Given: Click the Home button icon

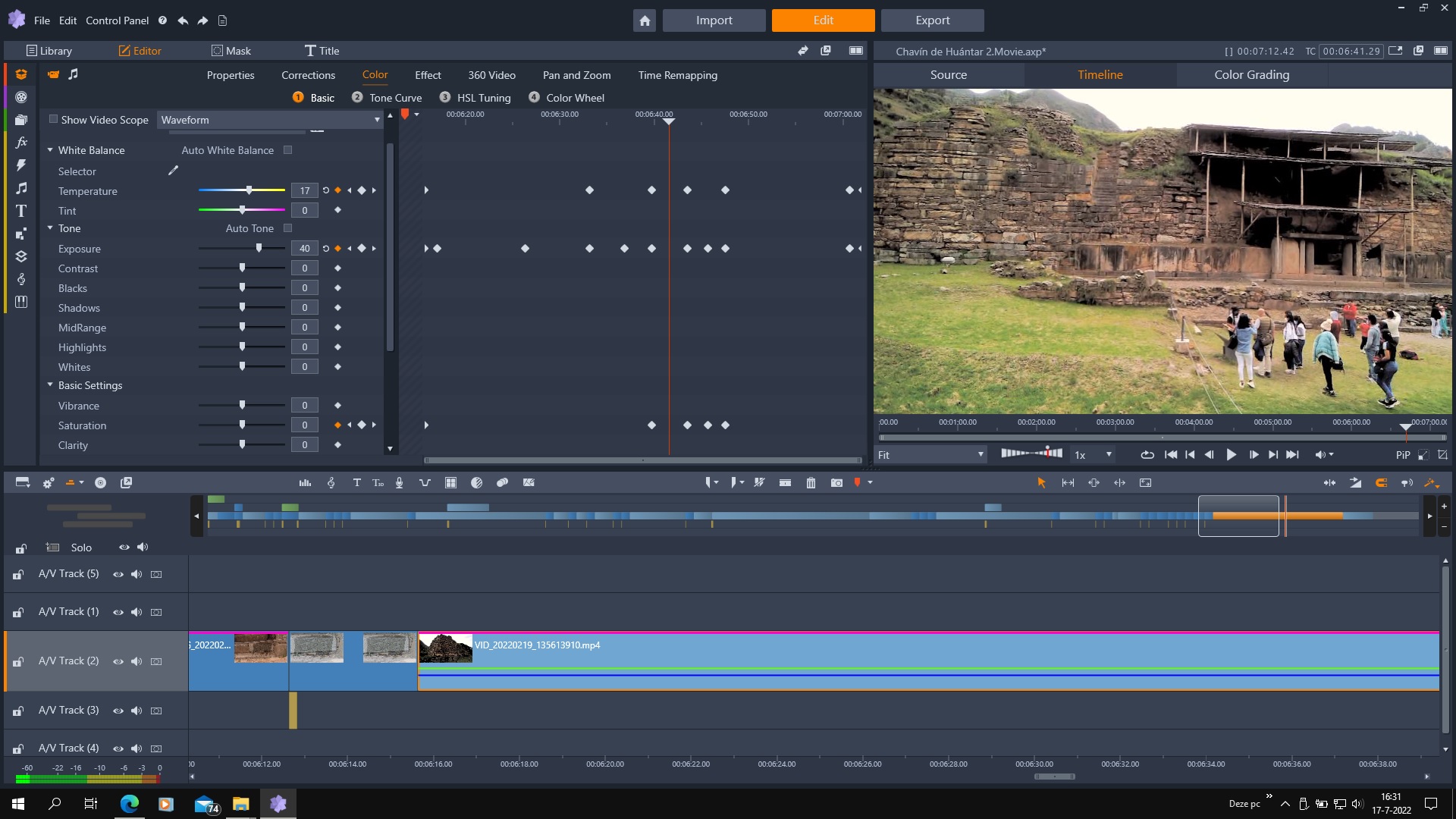Looking at the screenshot, I should 645,20.
